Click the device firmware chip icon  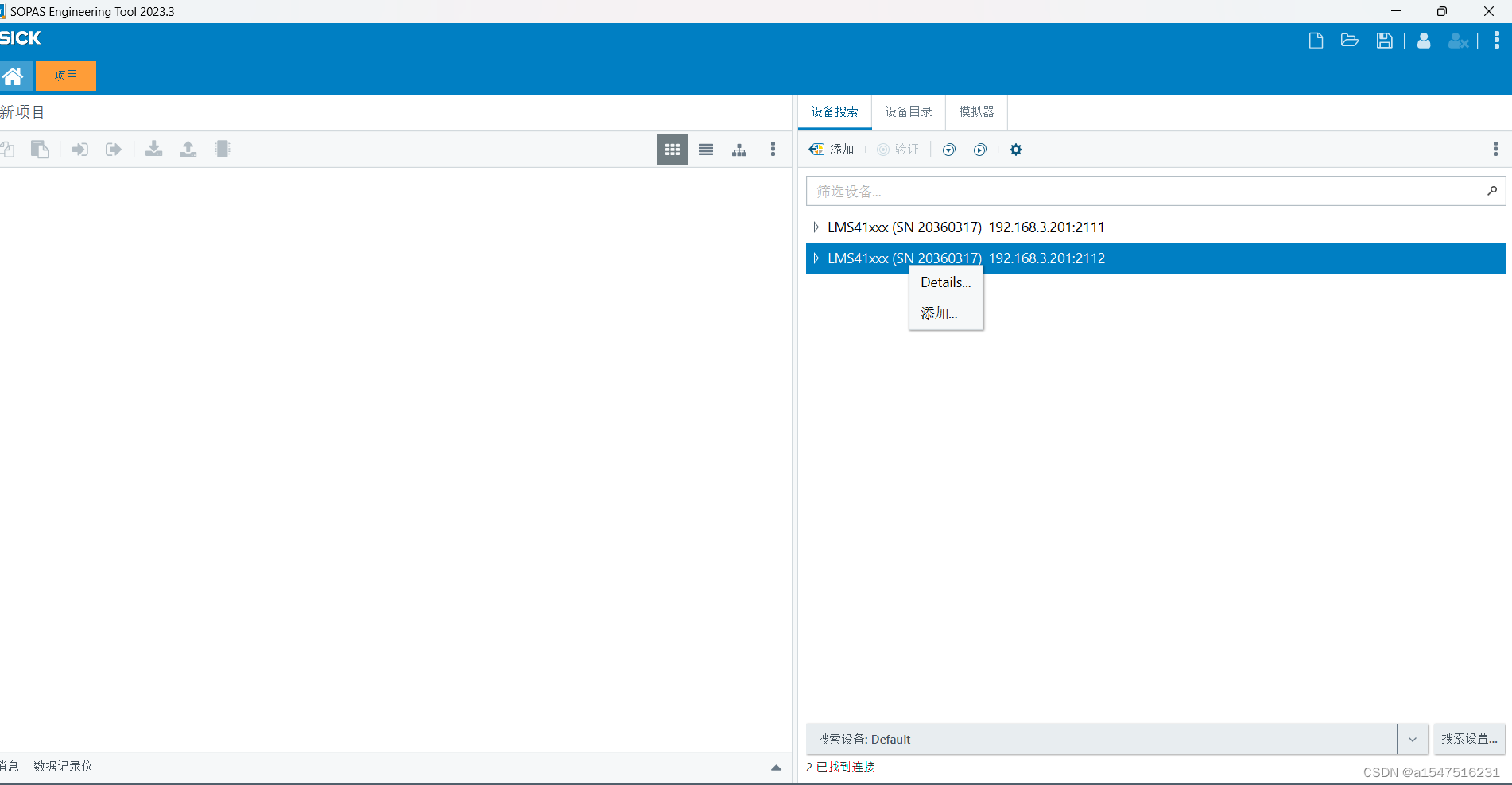223,150
